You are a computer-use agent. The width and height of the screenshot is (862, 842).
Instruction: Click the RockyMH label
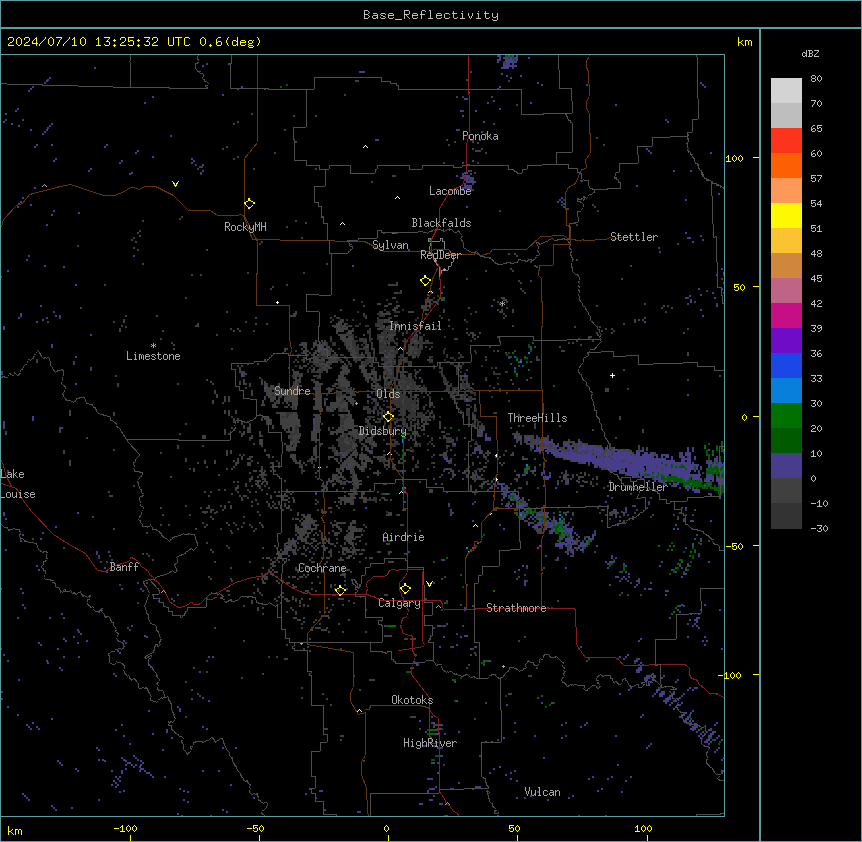click(245, 227)
